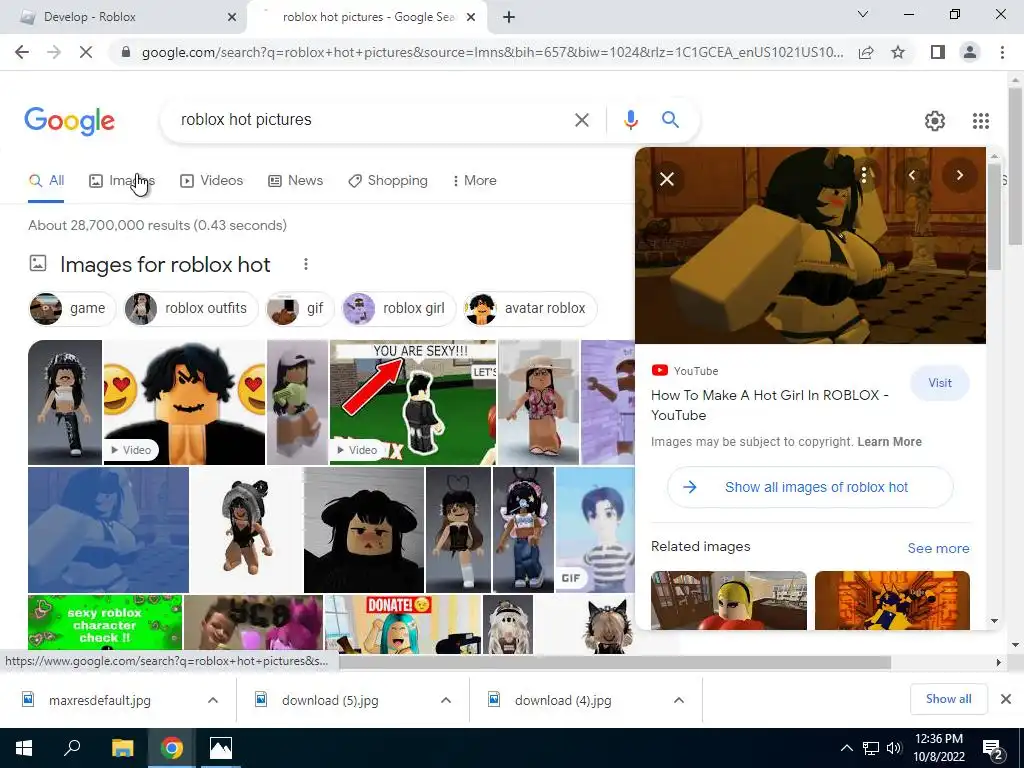Expand options for maxresdefault.jpg download

pos(213,700)
